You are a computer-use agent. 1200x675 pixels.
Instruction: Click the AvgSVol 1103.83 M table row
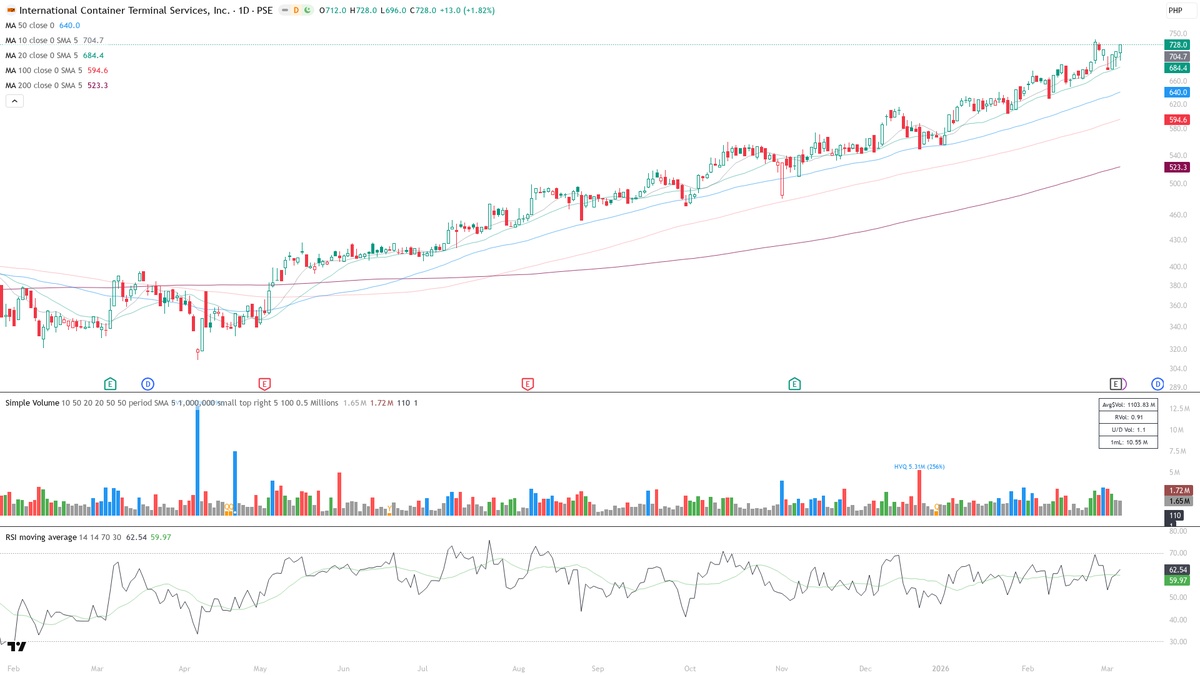click(1128, 404)
